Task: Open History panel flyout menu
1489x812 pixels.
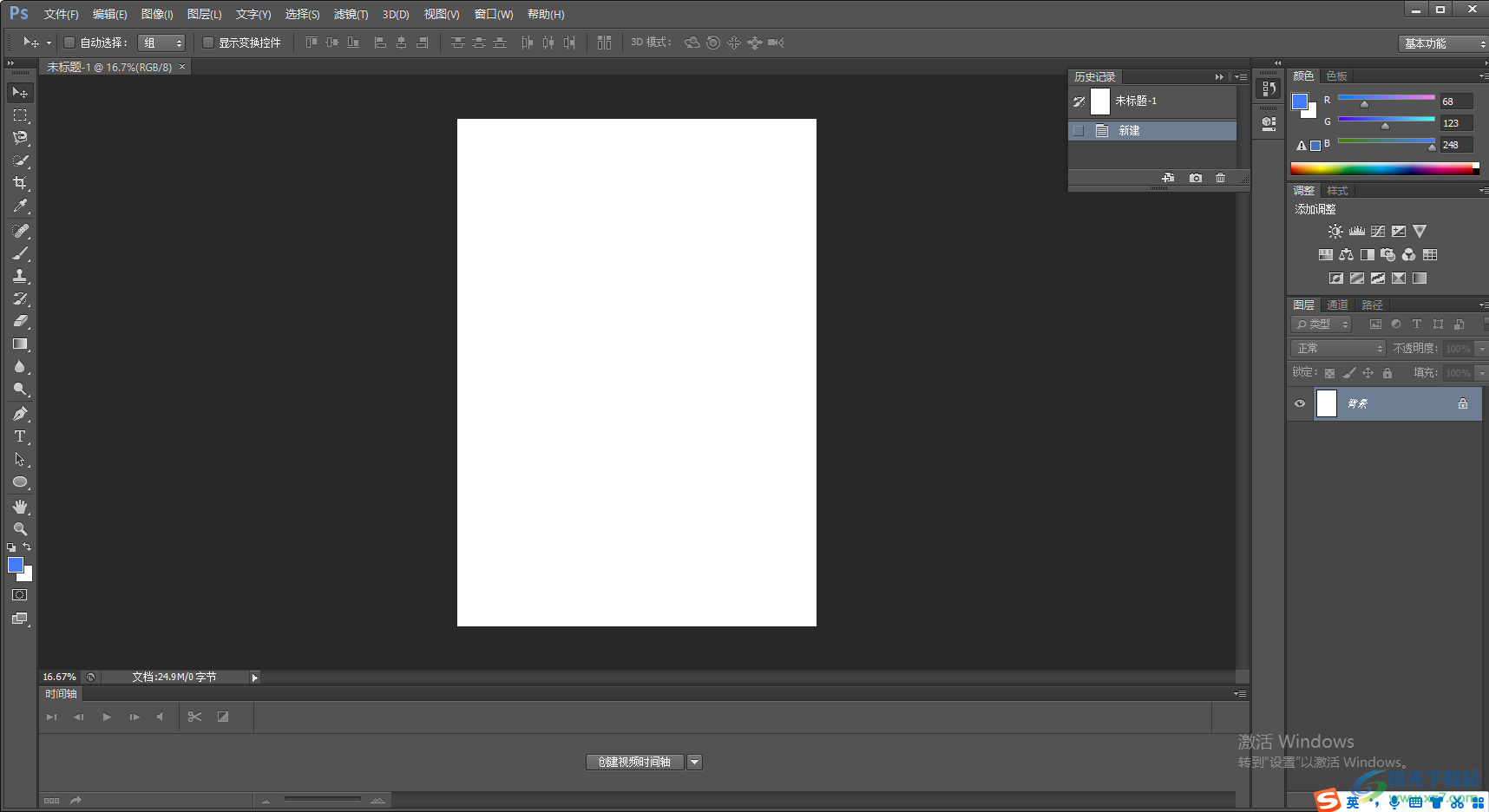Action: coord(1241,77)
